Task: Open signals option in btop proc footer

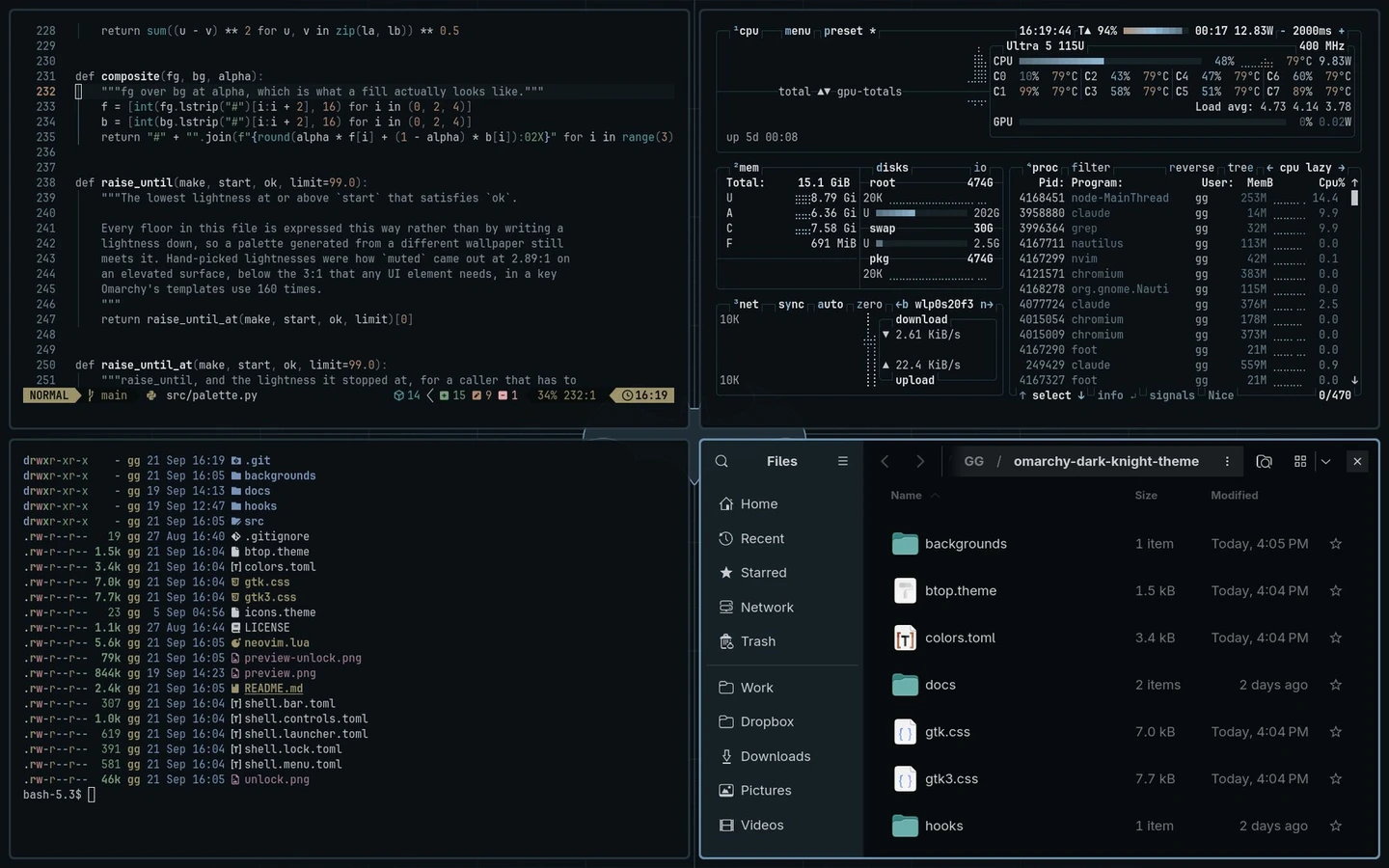Action: tap(1172, 395)
